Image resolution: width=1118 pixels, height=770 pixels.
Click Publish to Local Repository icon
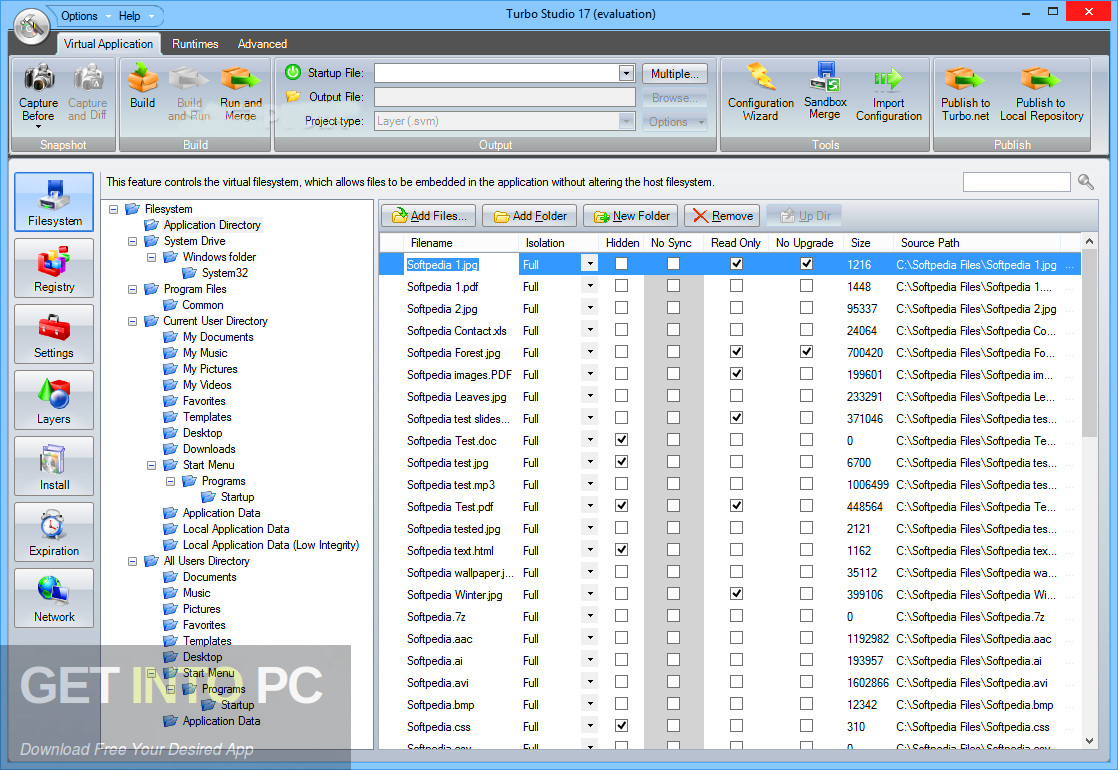click(1041, 77)
